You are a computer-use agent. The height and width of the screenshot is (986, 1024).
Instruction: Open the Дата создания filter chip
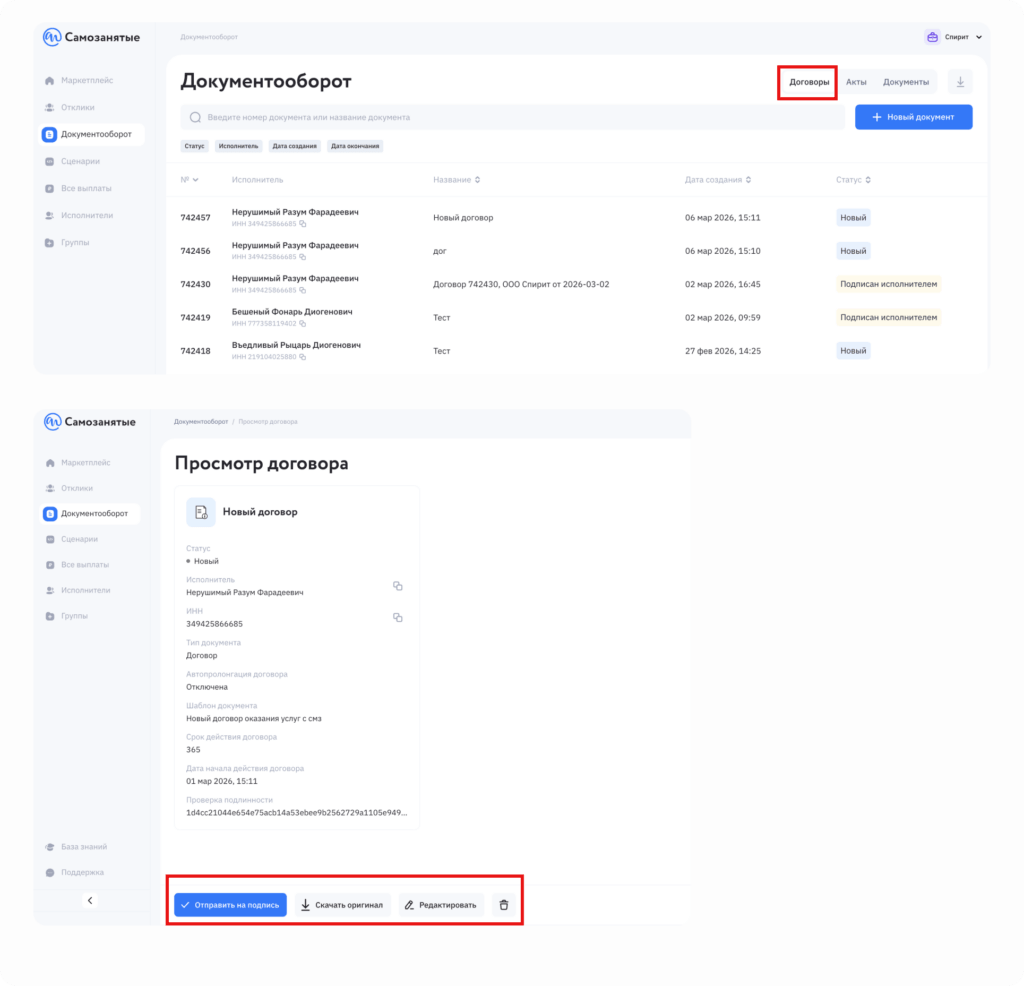click(294, 146)
